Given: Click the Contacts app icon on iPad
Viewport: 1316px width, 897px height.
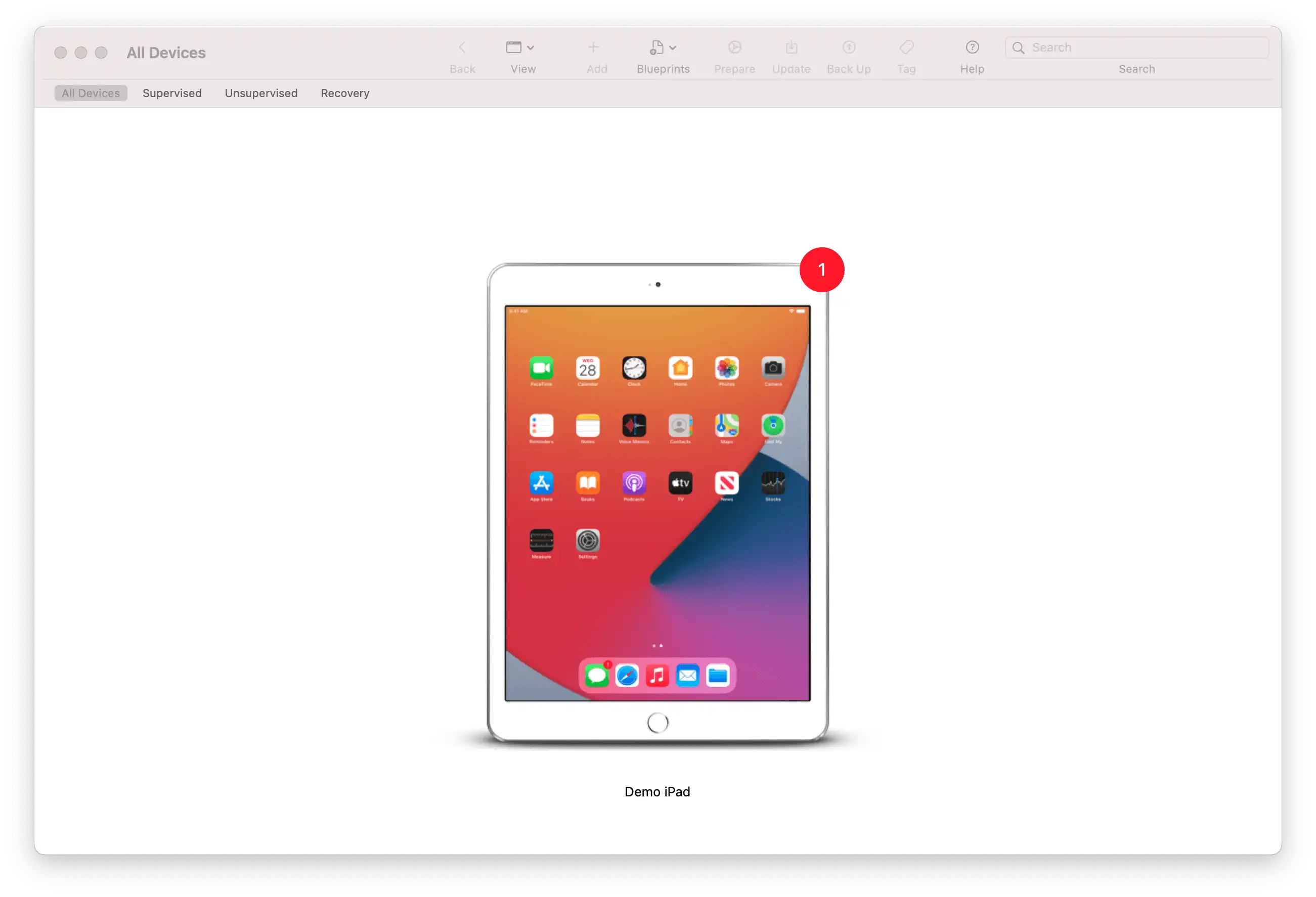Looking at the screenshot, I should [680, 425].
